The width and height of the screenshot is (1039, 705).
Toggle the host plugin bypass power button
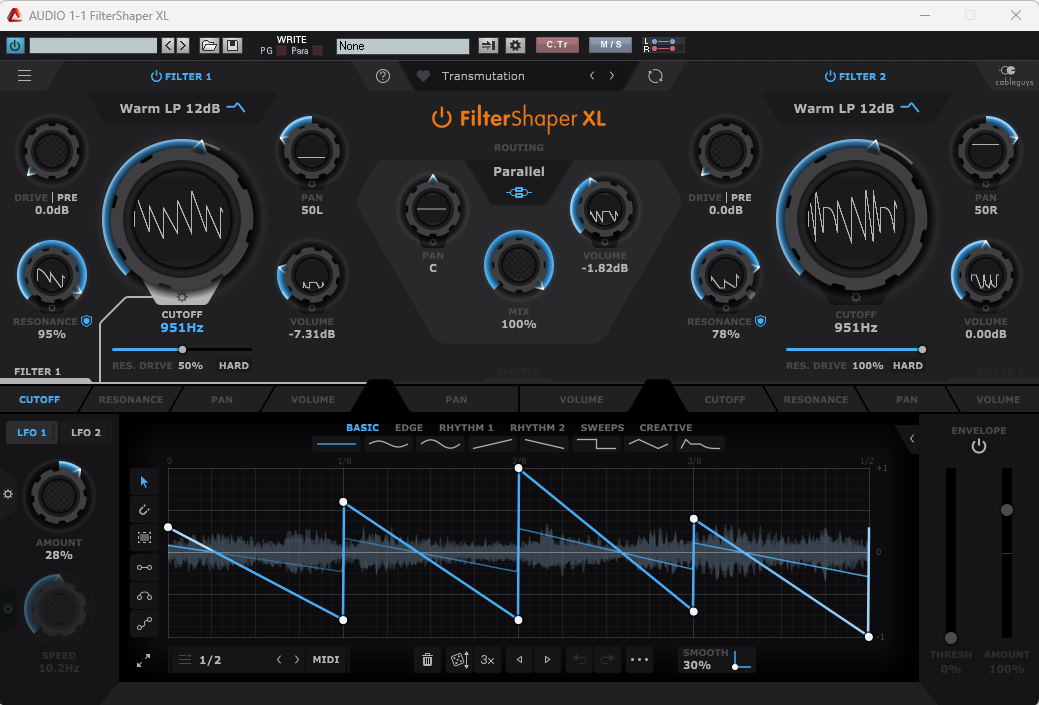15,46
